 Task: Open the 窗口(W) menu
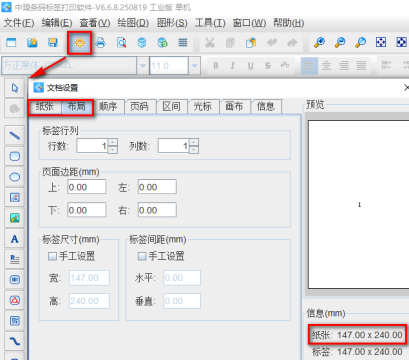click(249, 23)
